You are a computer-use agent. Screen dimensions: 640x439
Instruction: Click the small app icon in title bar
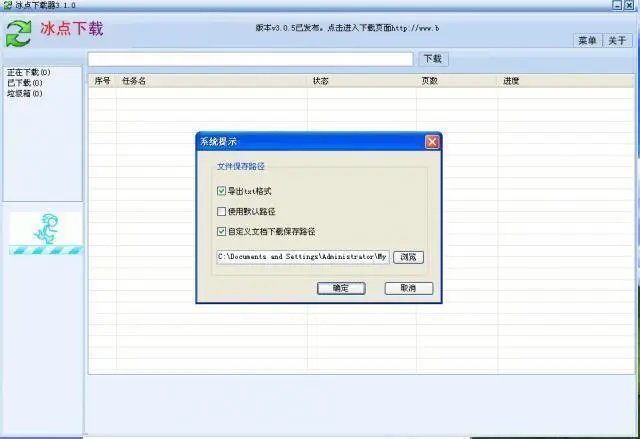[7, 5]
